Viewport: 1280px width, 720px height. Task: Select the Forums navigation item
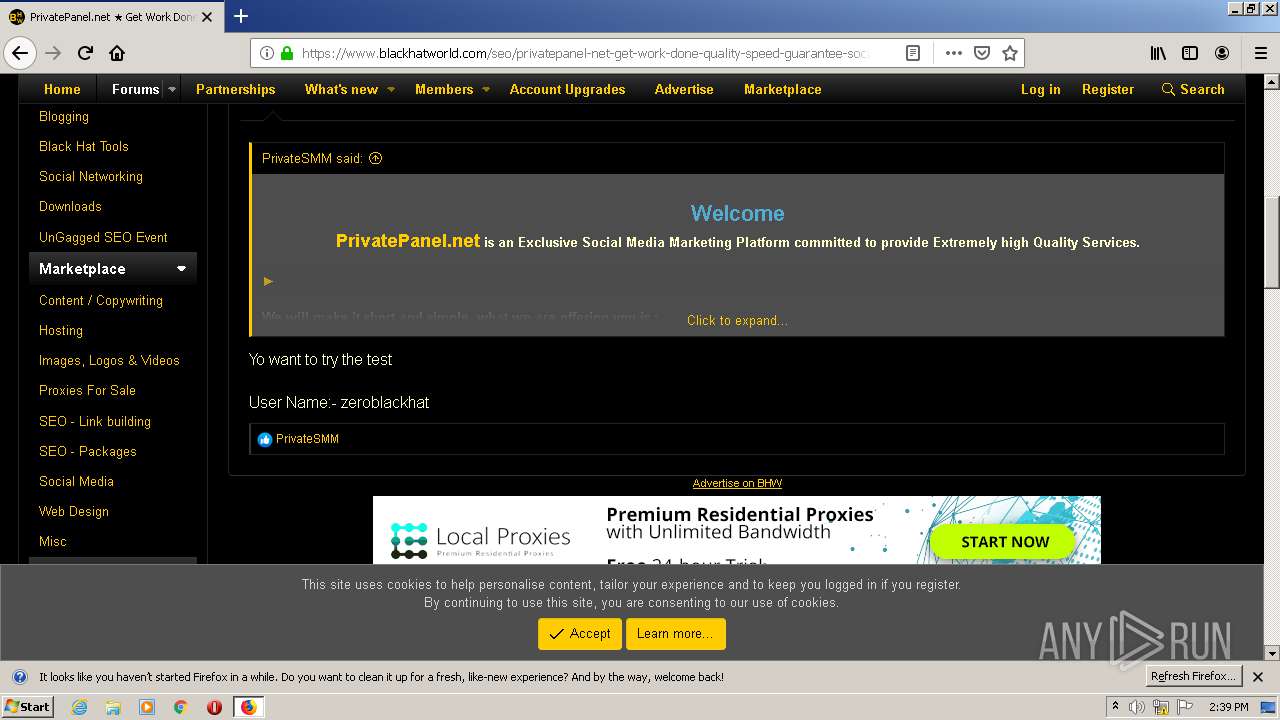tap(135, 89)
